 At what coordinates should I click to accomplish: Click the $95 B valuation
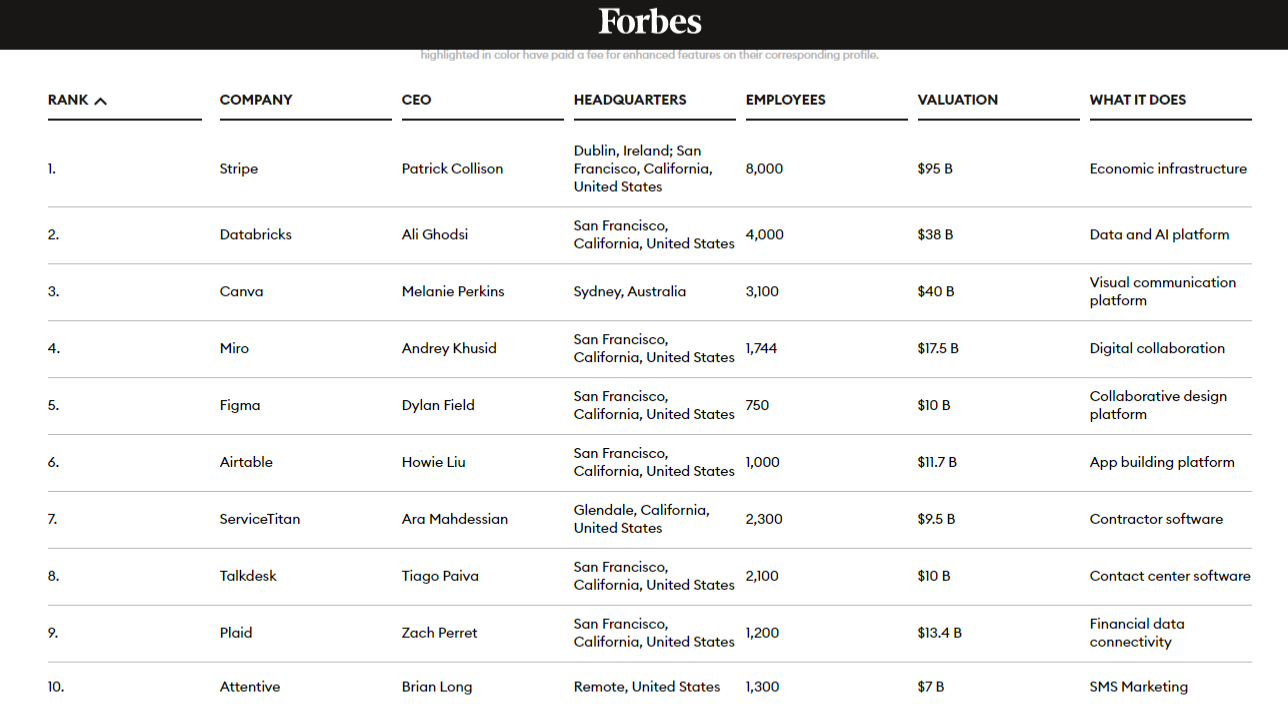935,169
